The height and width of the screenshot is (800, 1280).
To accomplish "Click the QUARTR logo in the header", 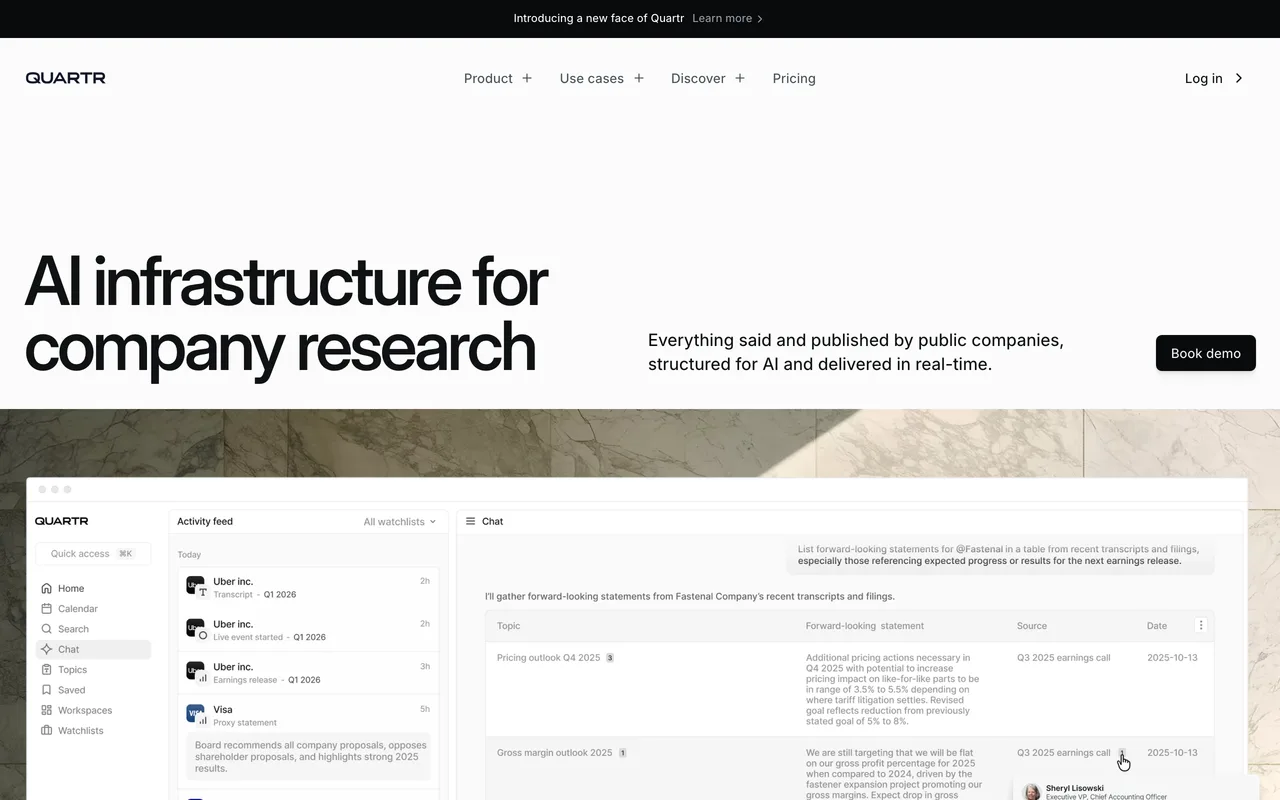I will (65, 78).
